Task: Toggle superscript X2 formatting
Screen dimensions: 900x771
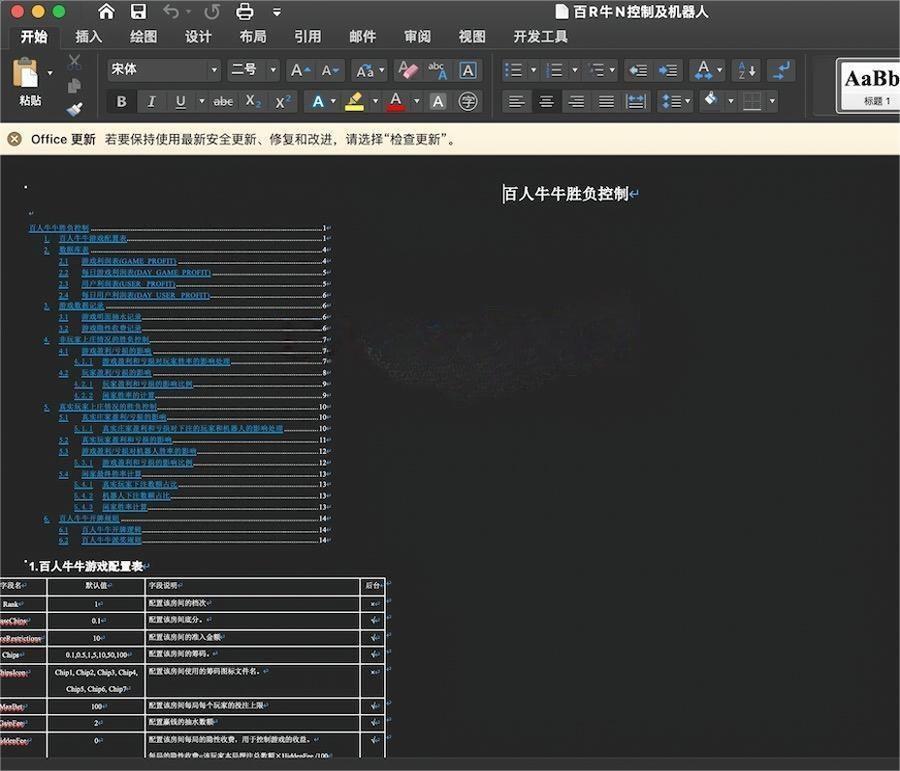Action: (x=283, y=102)
